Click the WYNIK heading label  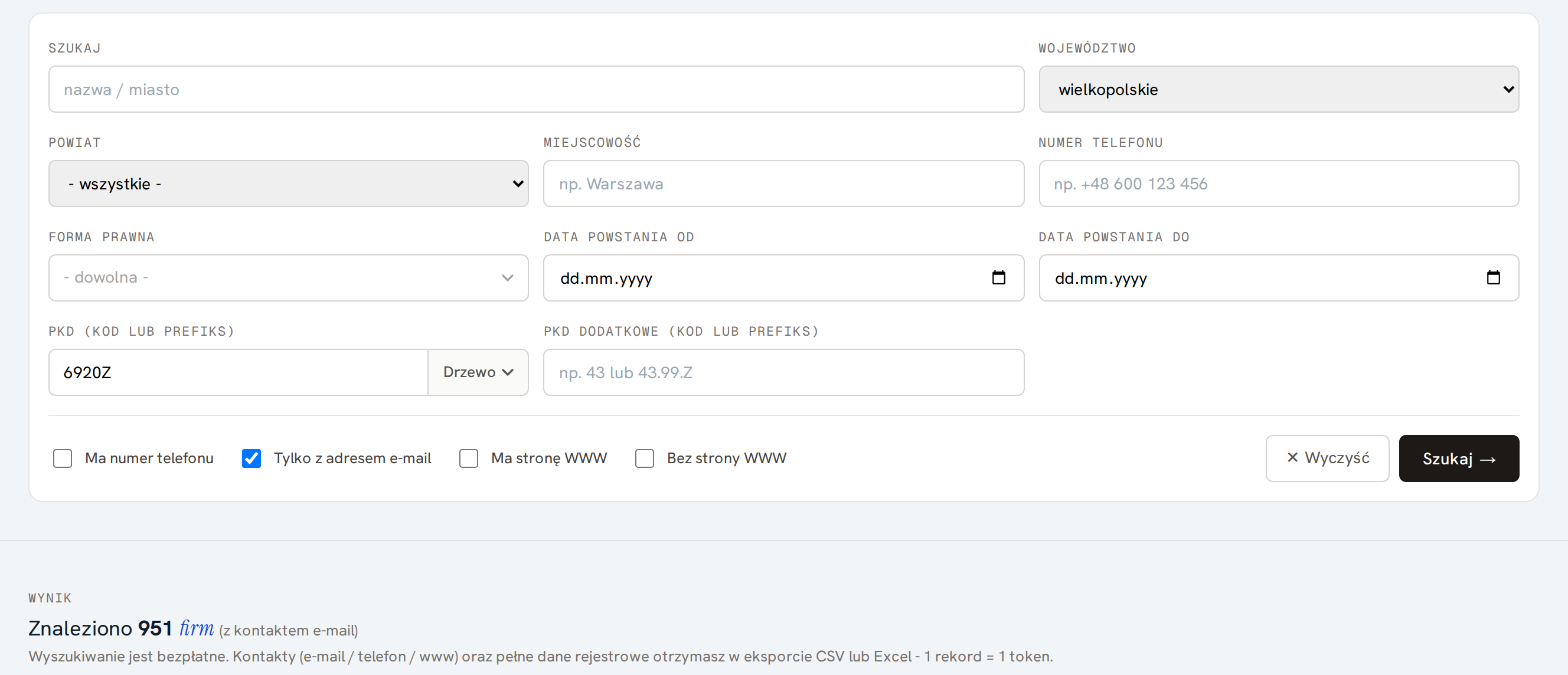[x=50, y=598]
